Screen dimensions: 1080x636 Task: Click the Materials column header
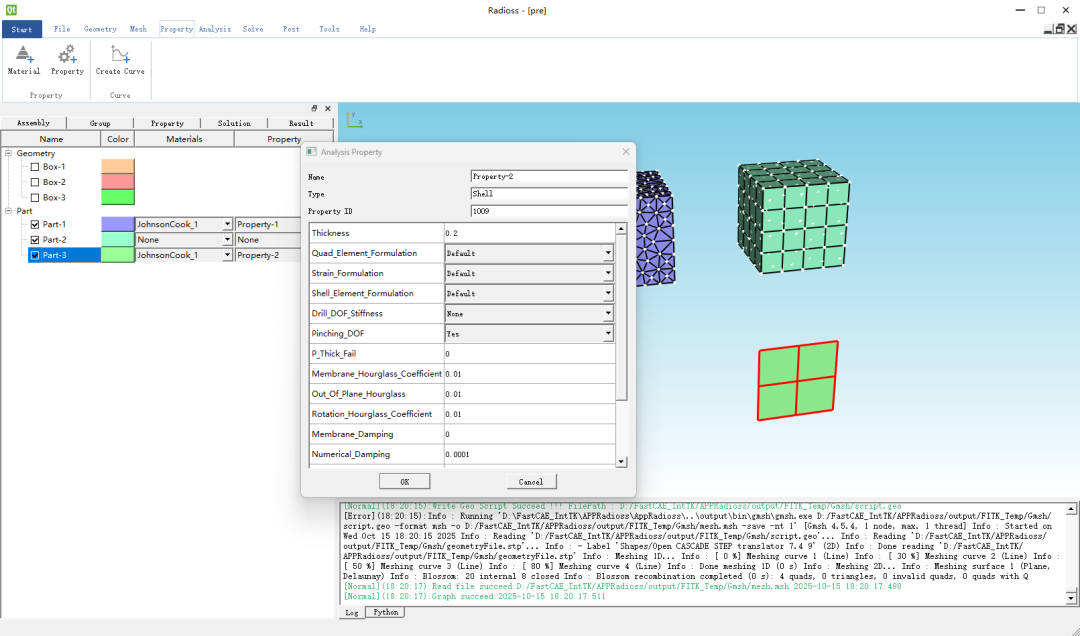[184, 139]
